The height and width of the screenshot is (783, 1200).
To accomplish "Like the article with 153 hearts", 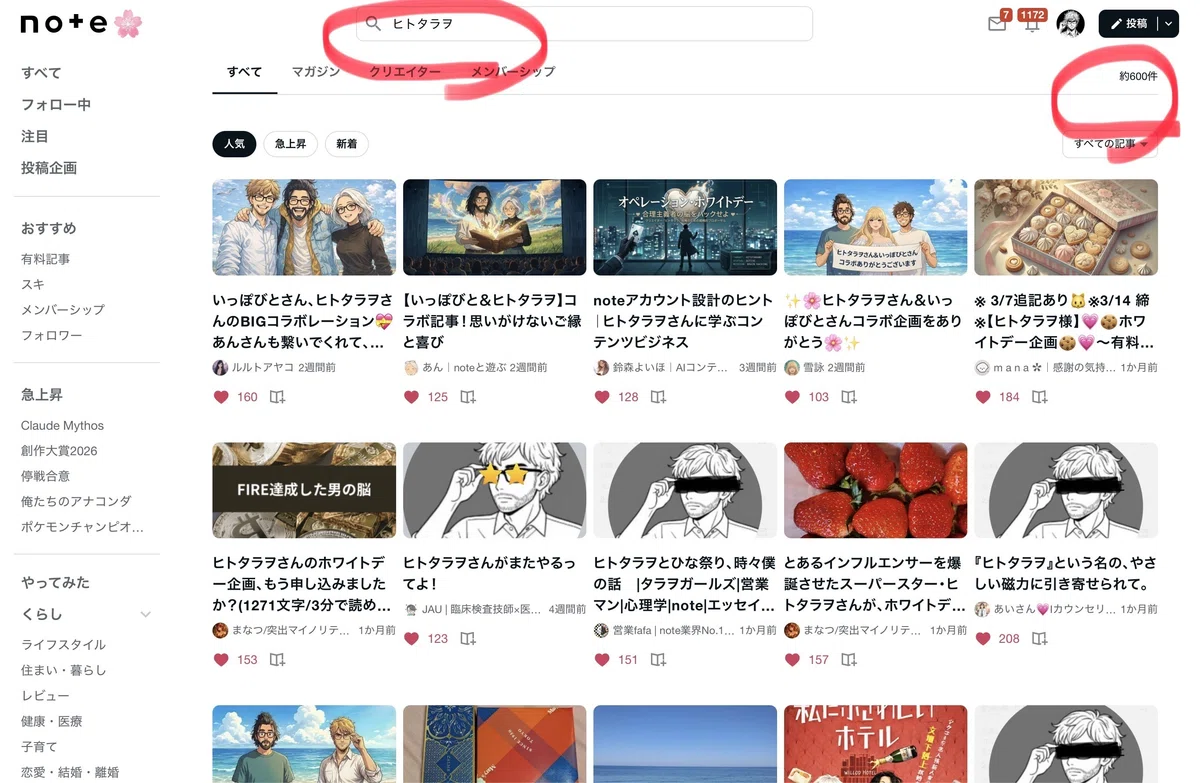I will (221, 660).
